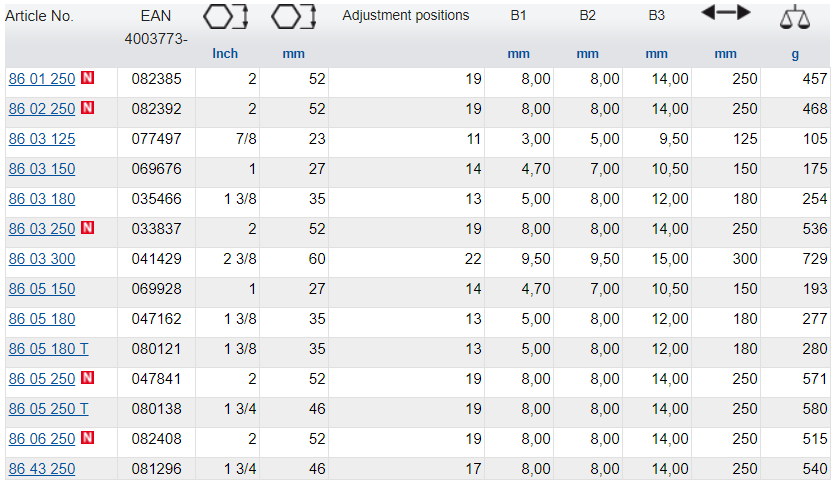Click the Adjustment positions column header
834x482 pixels.
coord(405,16)
